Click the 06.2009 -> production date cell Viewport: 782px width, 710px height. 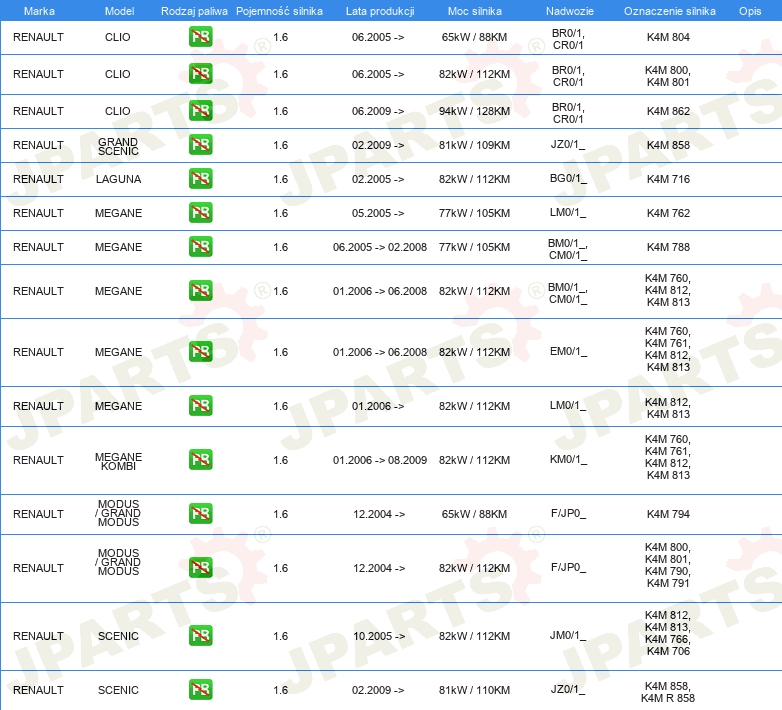(378, 111)
